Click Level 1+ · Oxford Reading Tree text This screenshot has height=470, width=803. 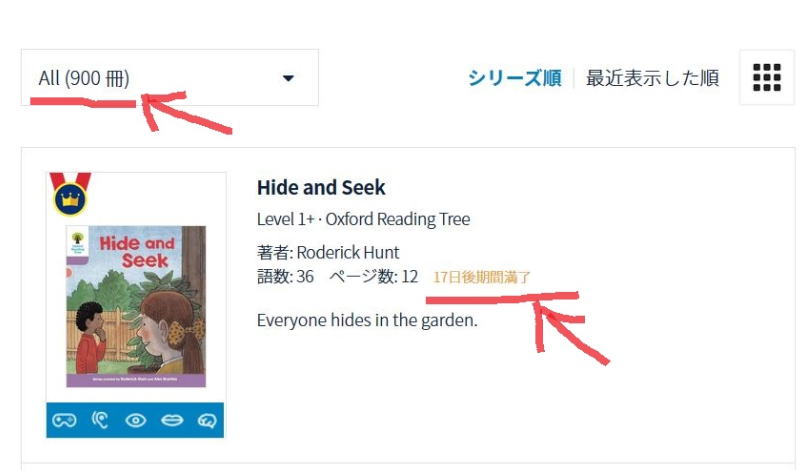click(x=364, y=219)
